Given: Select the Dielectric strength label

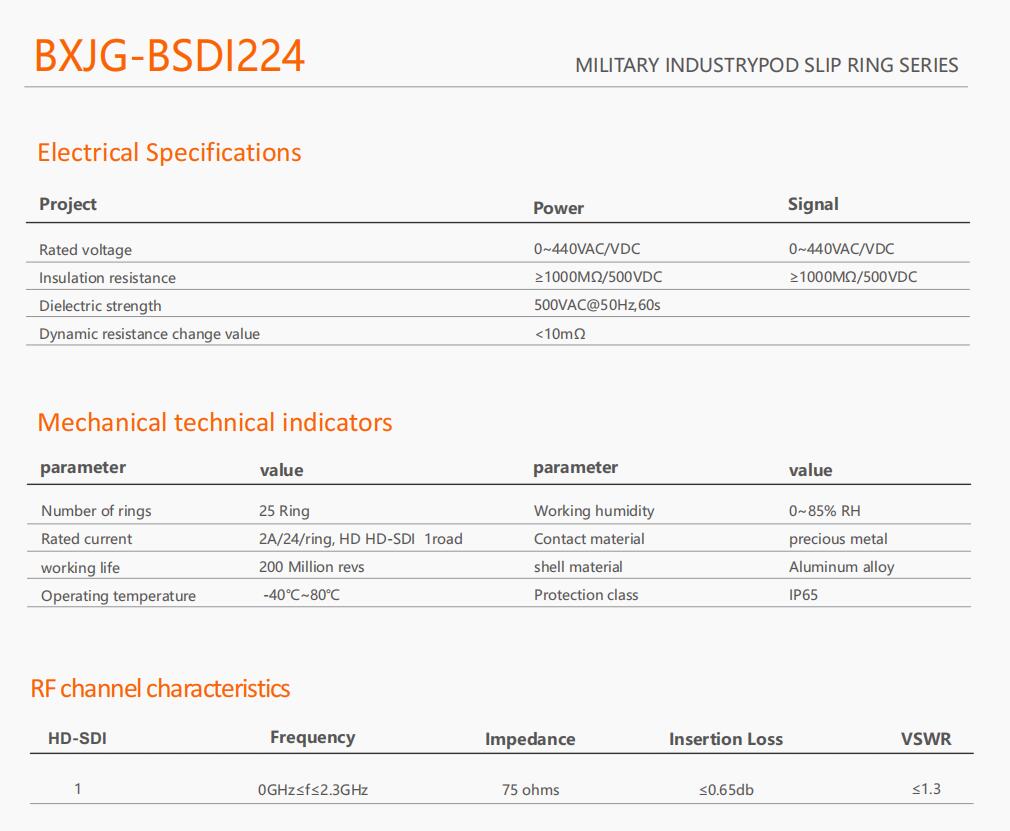Looking at the screenshot, I should 100,306.
